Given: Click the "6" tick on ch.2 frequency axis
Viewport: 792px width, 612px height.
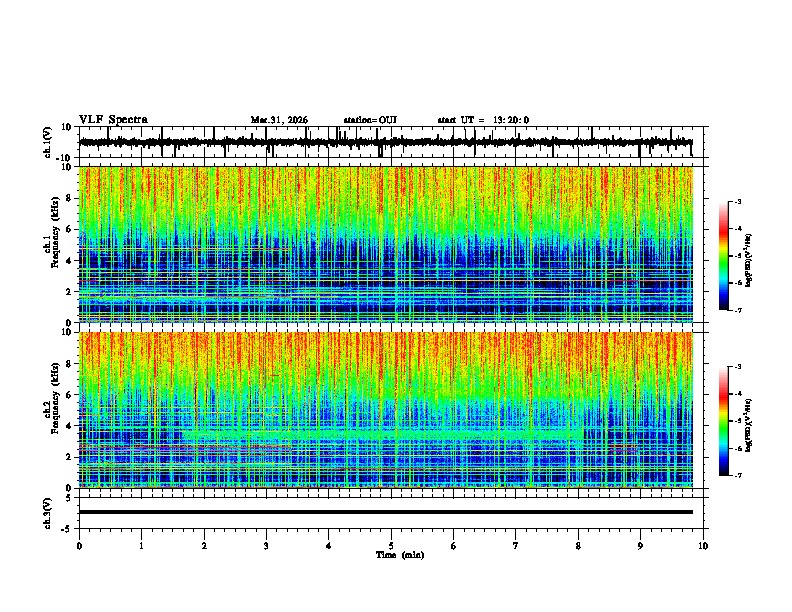Looking at the screenshot, I should coord(70,395).
